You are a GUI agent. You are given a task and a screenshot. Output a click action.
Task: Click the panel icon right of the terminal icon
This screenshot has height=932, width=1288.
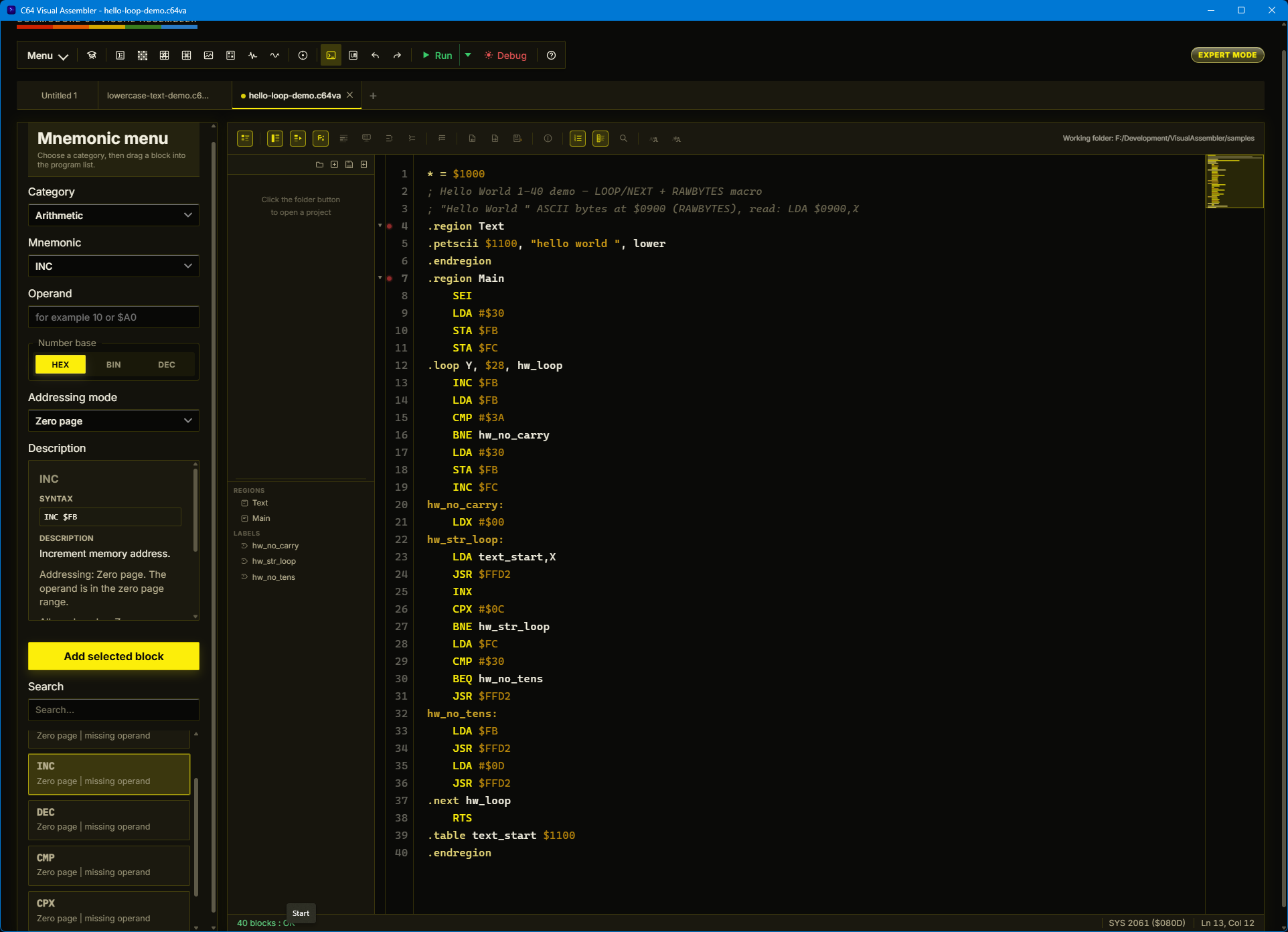coord(353,56)
